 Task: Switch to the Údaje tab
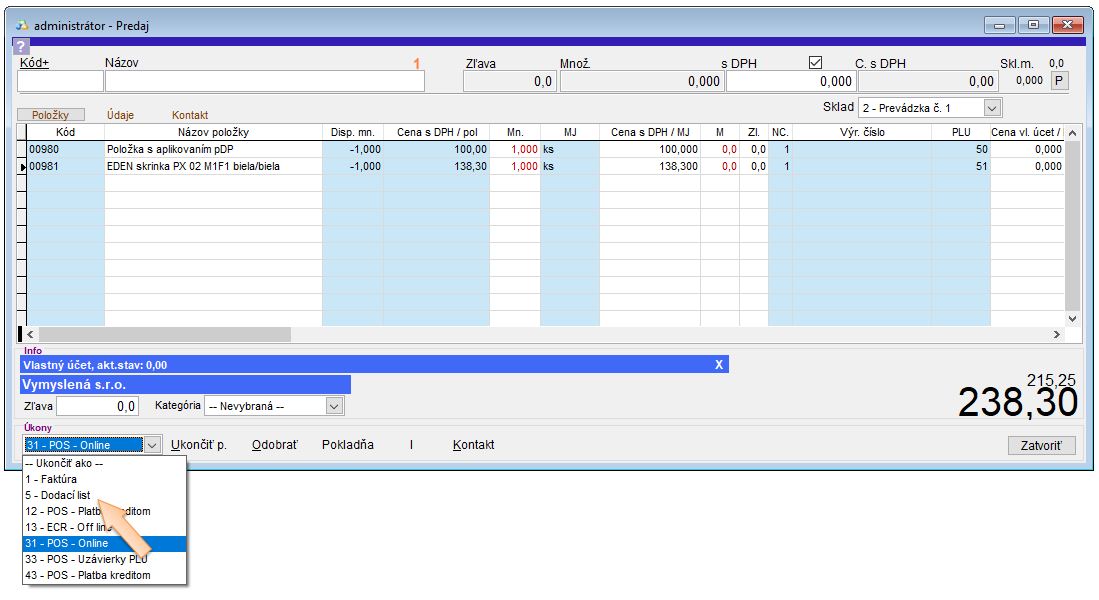click(120, 115)
